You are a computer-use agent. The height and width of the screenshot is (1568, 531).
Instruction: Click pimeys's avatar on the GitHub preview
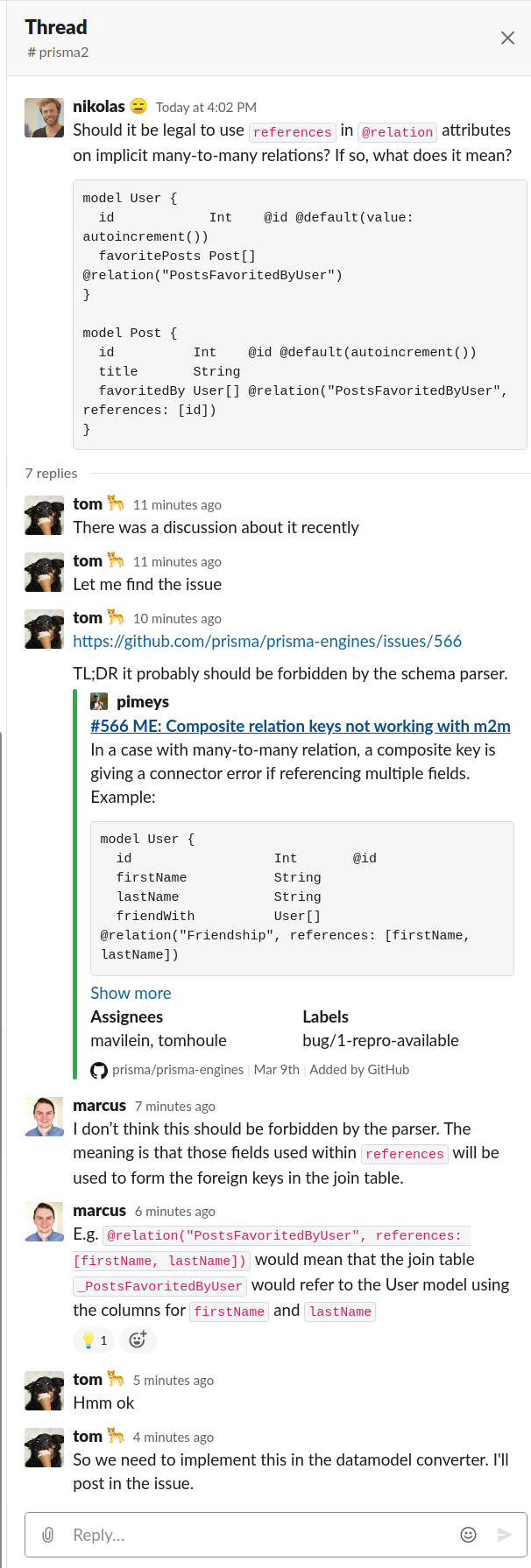[99, 700]
